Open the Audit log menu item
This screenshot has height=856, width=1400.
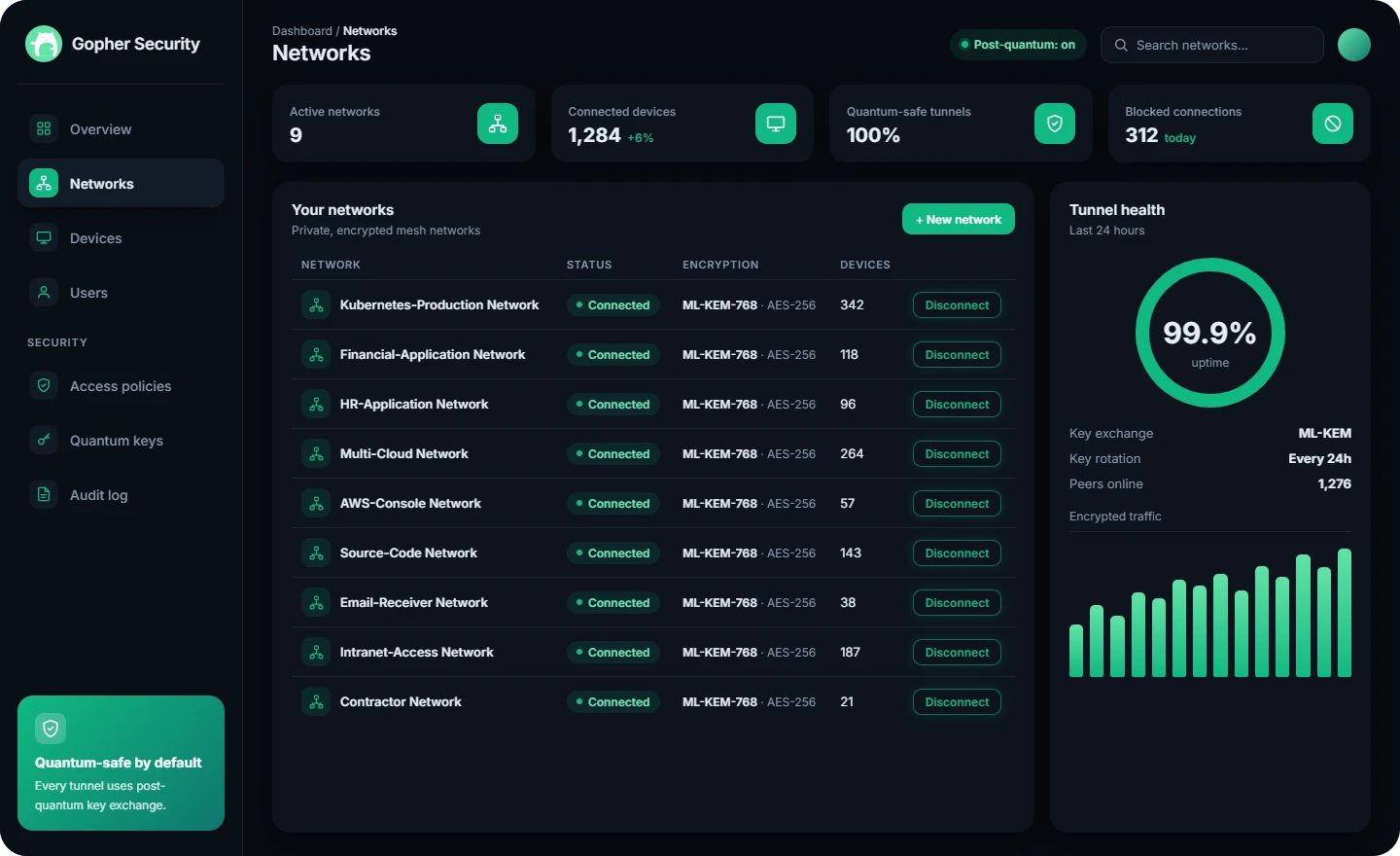coord(121,495)
